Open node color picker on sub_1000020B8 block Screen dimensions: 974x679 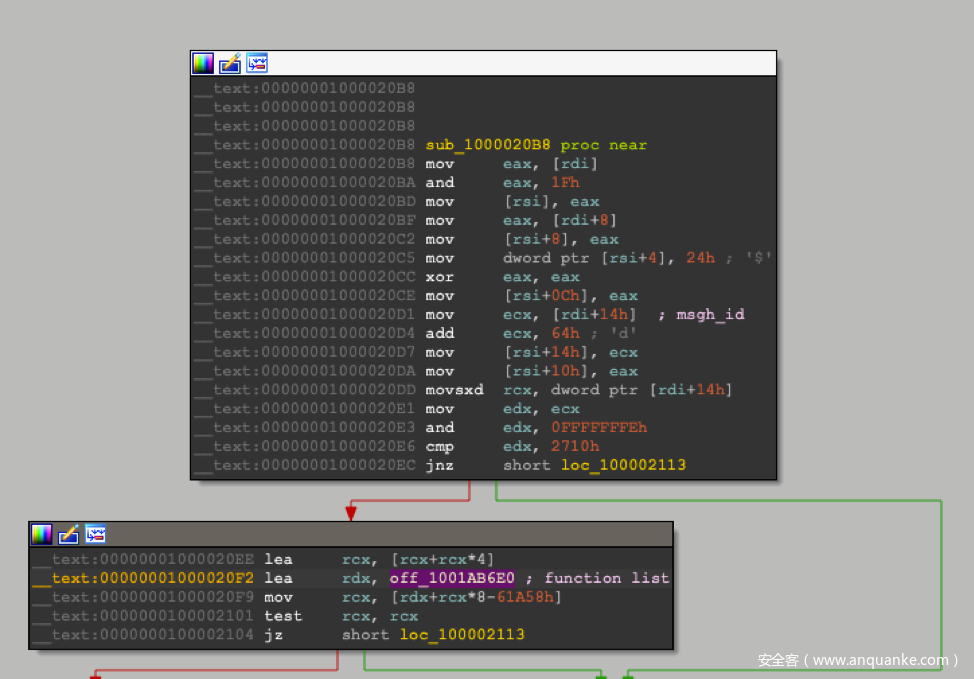tap(203, 64)
